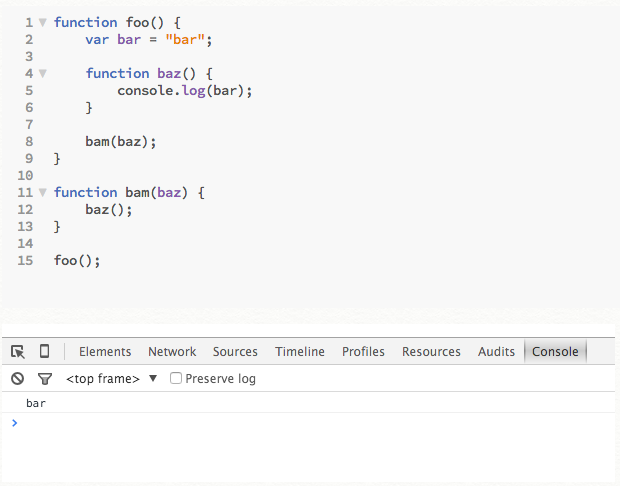Click line number 14 in the gutter
The image size is (620, 486).
(25, 244)
